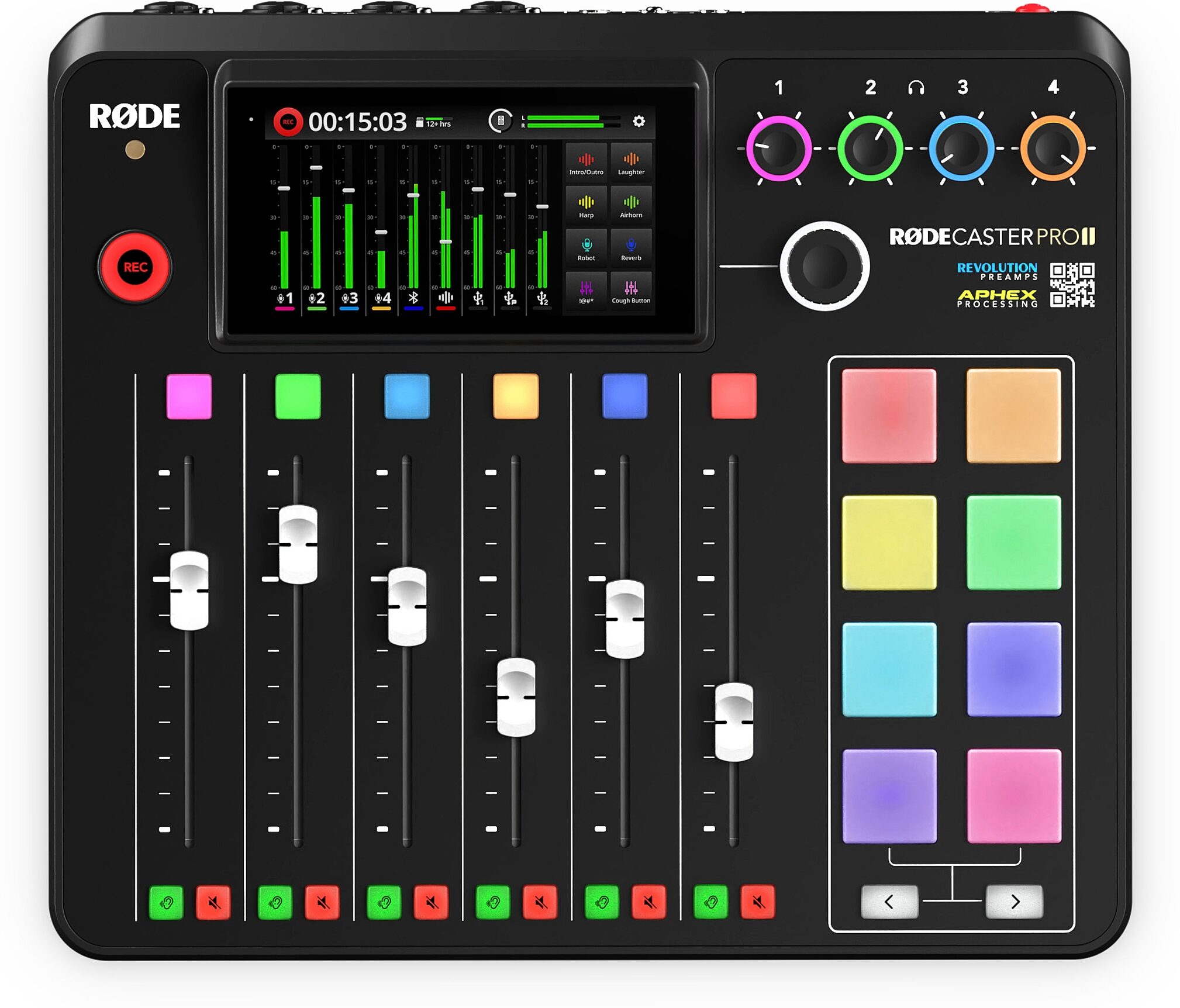
Task: Select the USB chat channel icon on the touchscreen
Action: [x=510, y=298]
